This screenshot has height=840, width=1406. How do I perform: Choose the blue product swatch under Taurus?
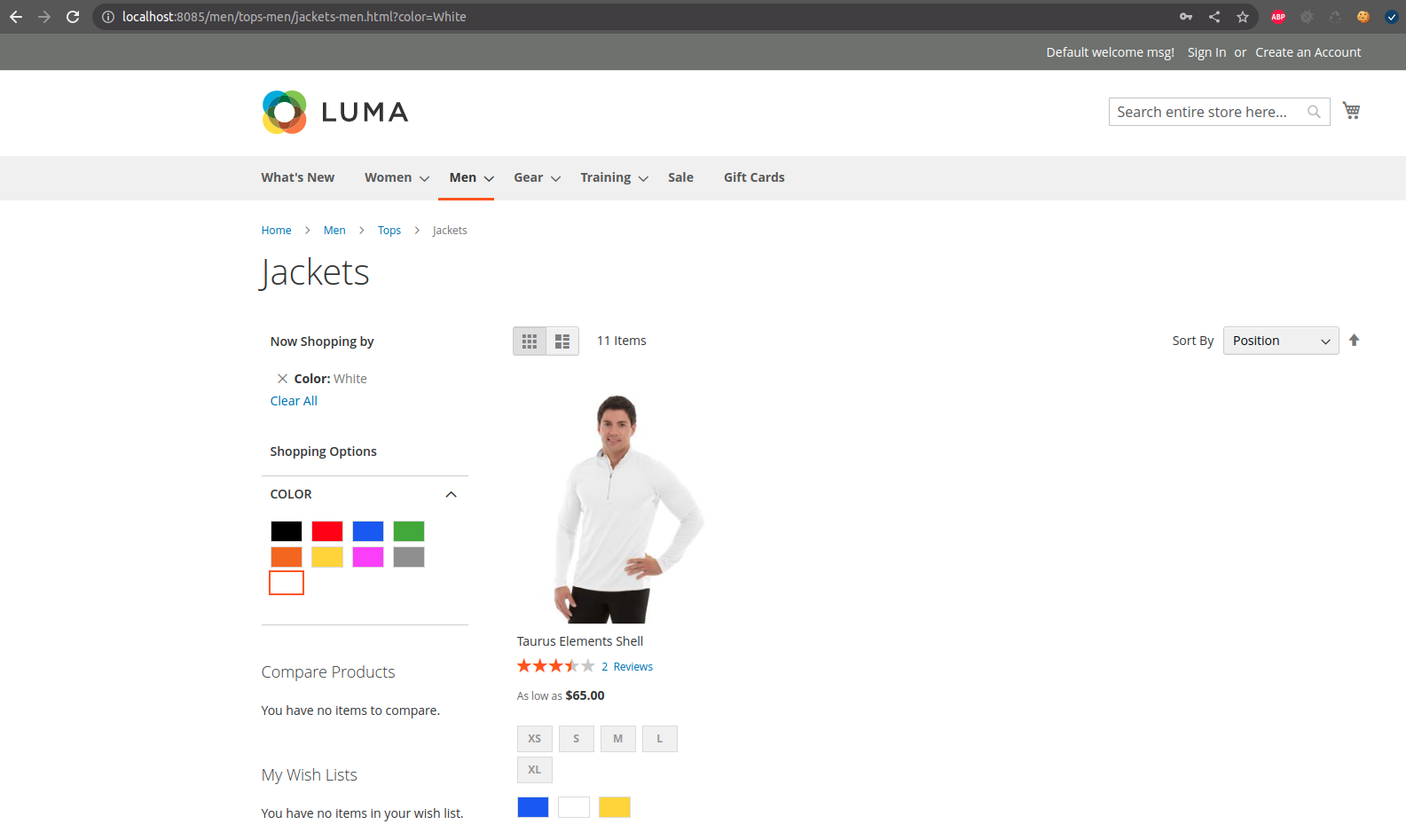[533, 807]
